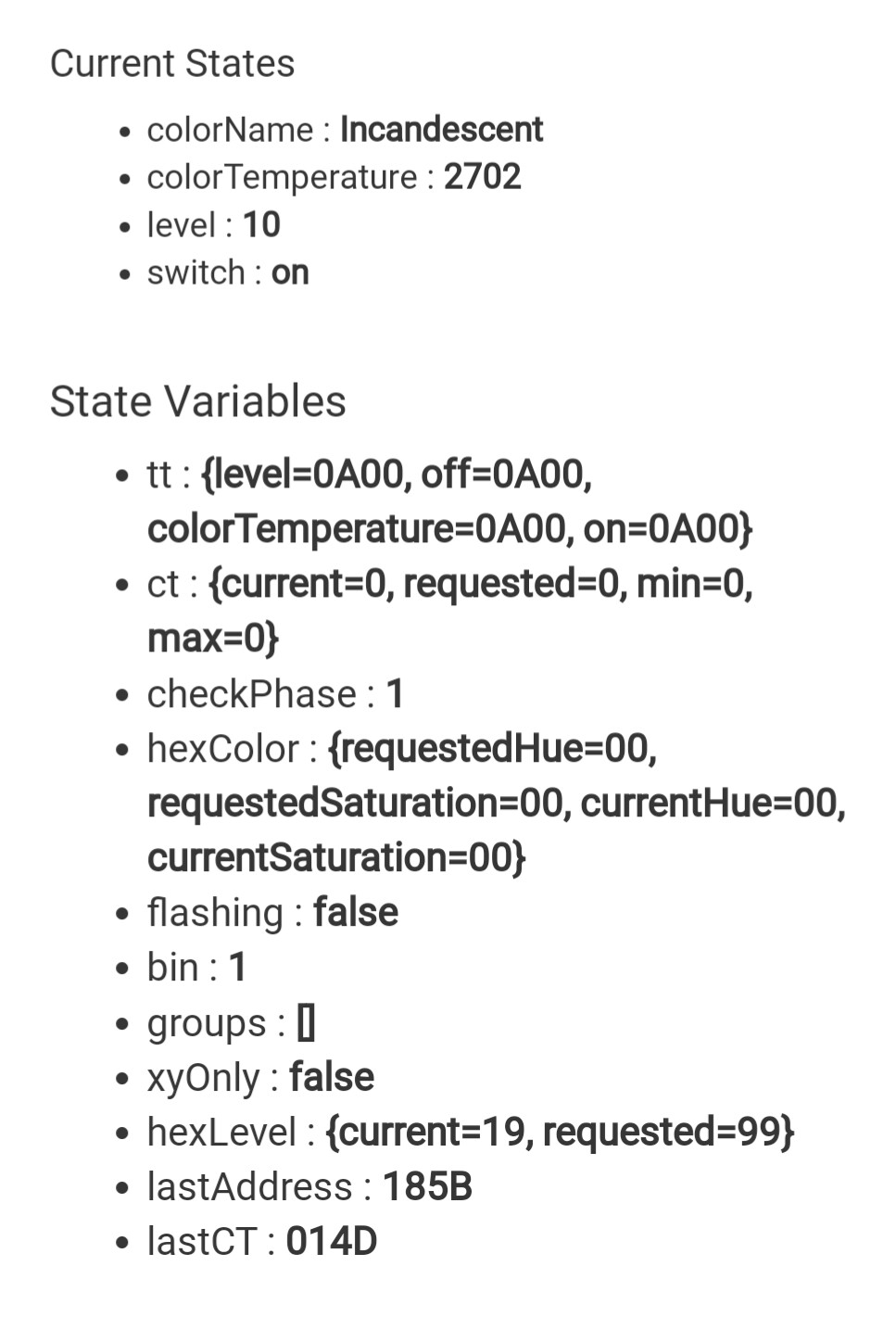Image resolution: width=896 pixels, height=1317 pixels.
Task: Select the tt transition time values
Action: pyautogui.click(x=450, y=501)
